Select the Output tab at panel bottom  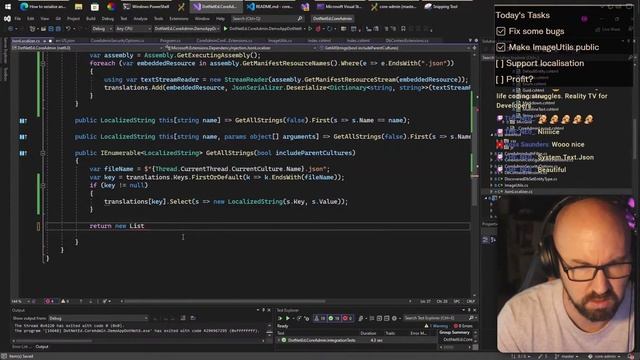tap(42, 347)
